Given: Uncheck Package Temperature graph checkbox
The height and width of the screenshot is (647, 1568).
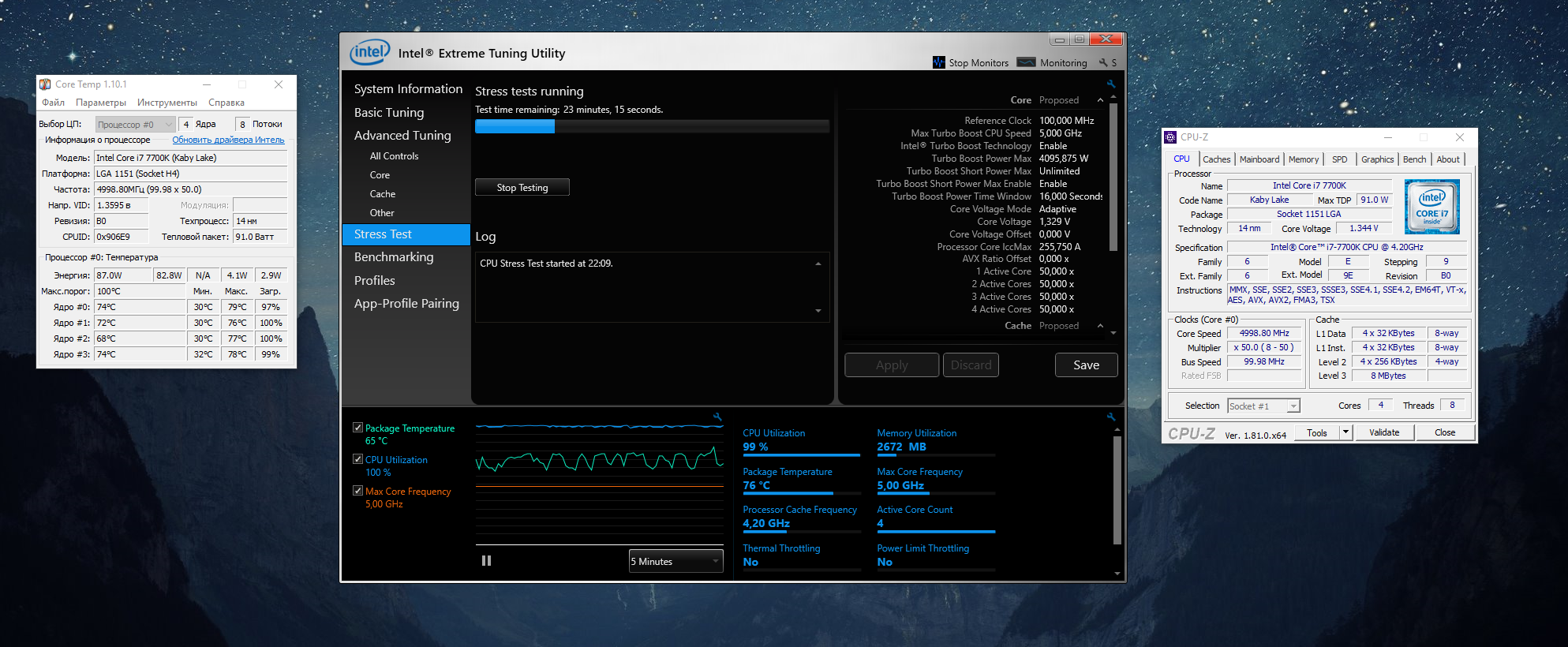Looking at the screenshot, I should pos(357,428).
